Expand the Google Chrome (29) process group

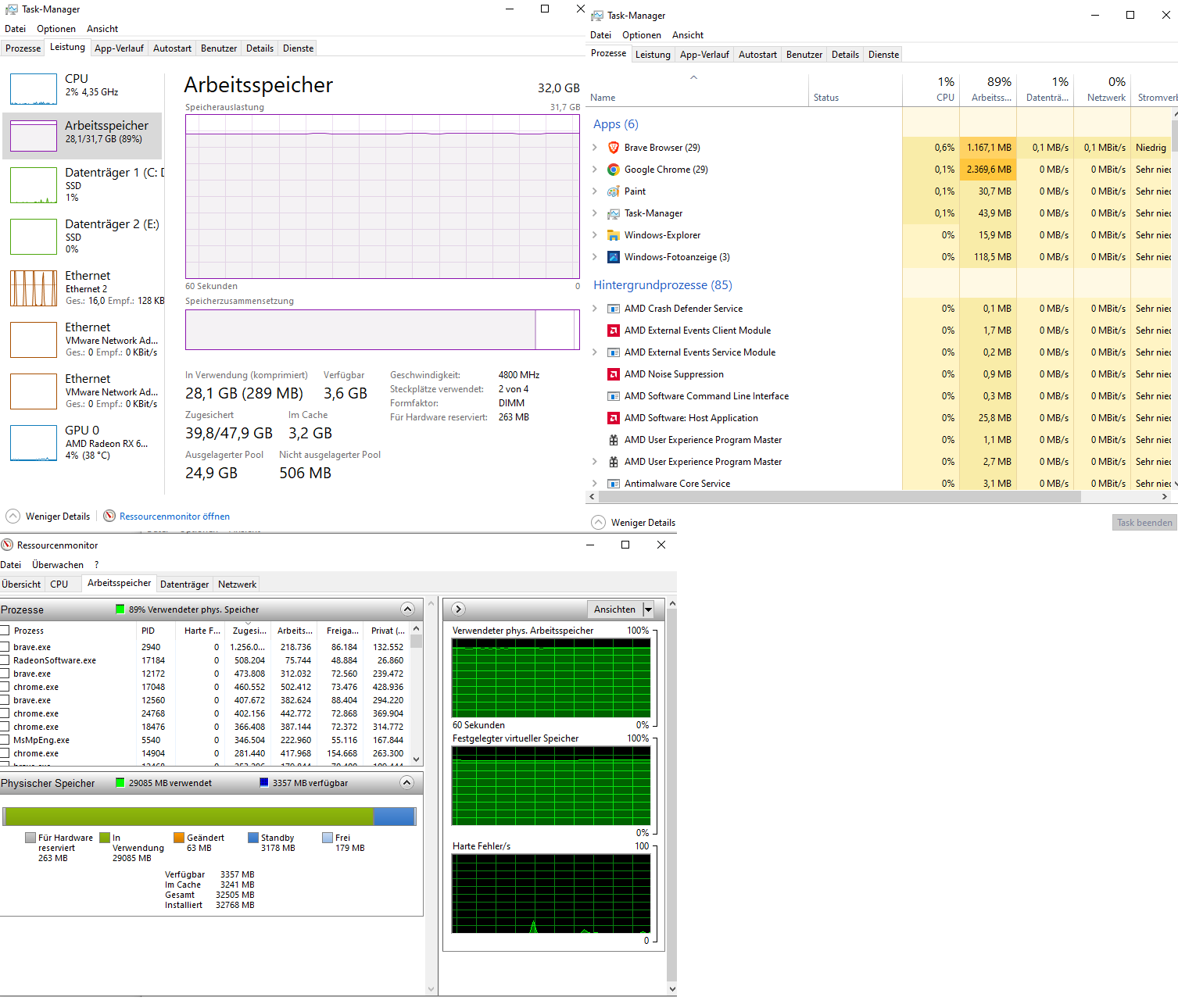(x=595, y=170)
